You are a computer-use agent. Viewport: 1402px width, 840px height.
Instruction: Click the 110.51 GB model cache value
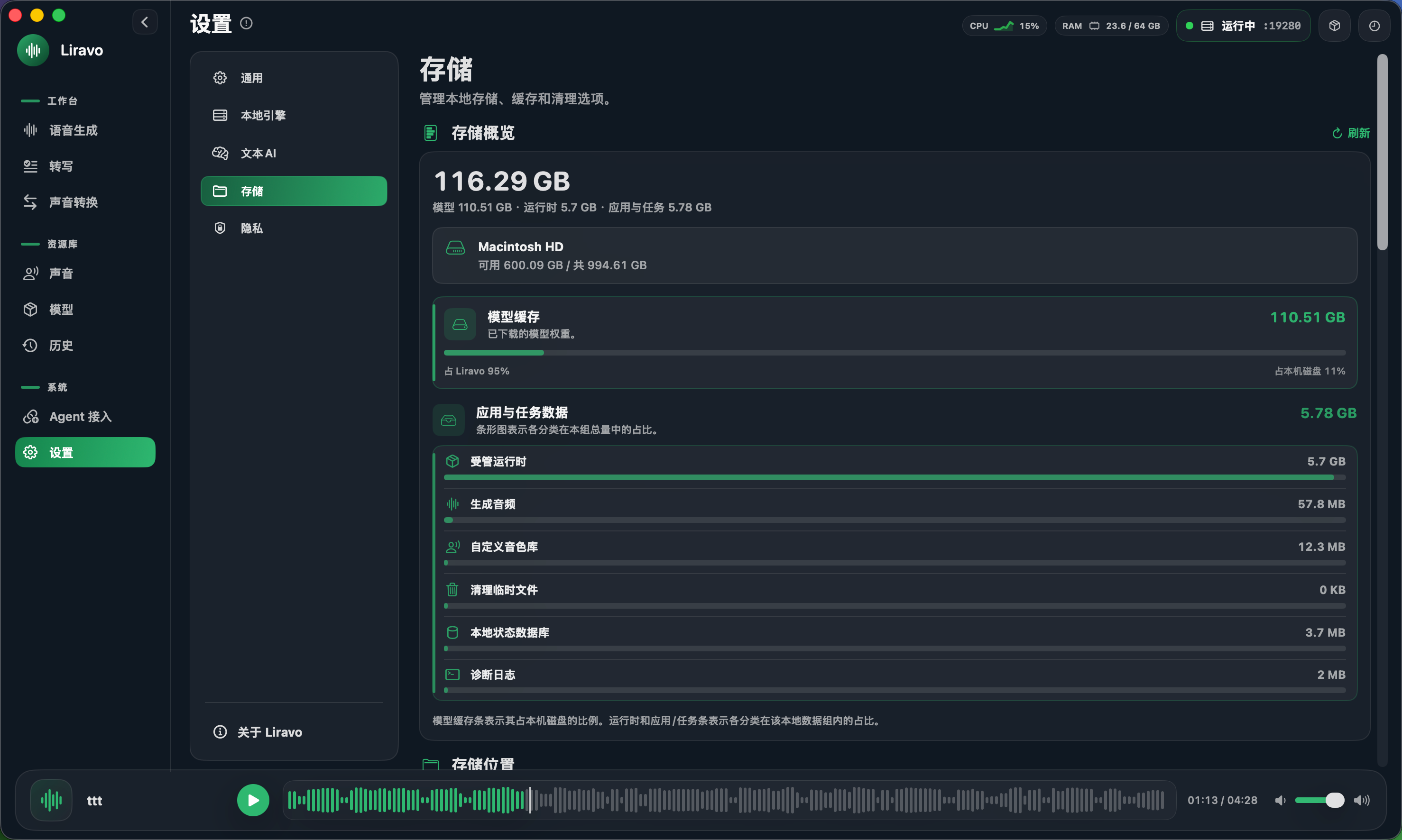(x=1308, y=317)
